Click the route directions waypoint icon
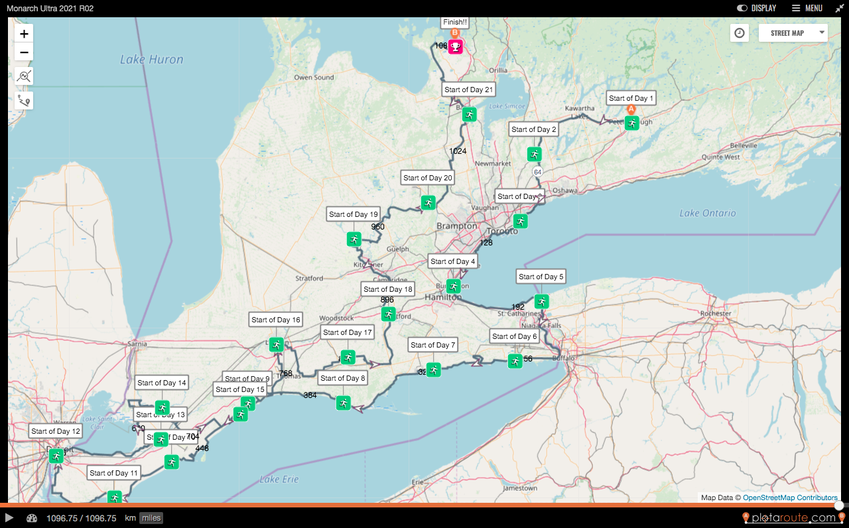 point(24,100)
